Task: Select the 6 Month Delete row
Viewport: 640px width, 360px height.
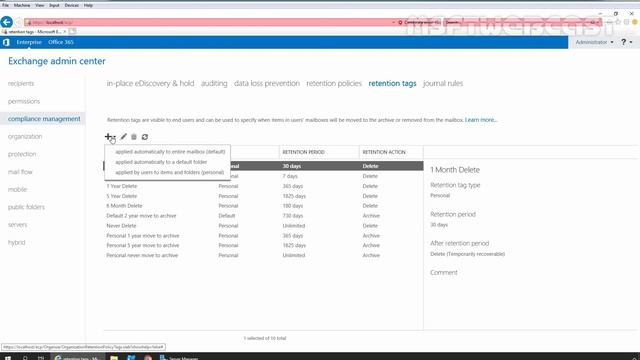Action: [263, 206]
